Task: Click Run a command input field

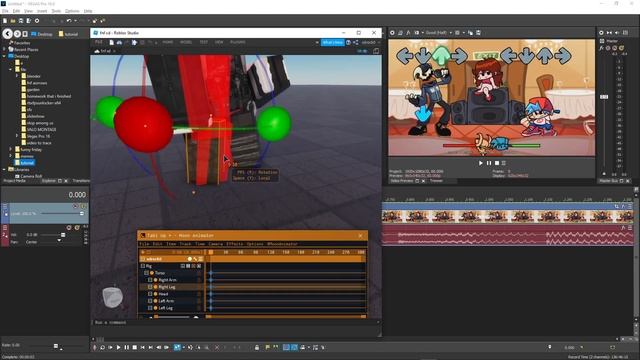Action: (x=236, y=322)
